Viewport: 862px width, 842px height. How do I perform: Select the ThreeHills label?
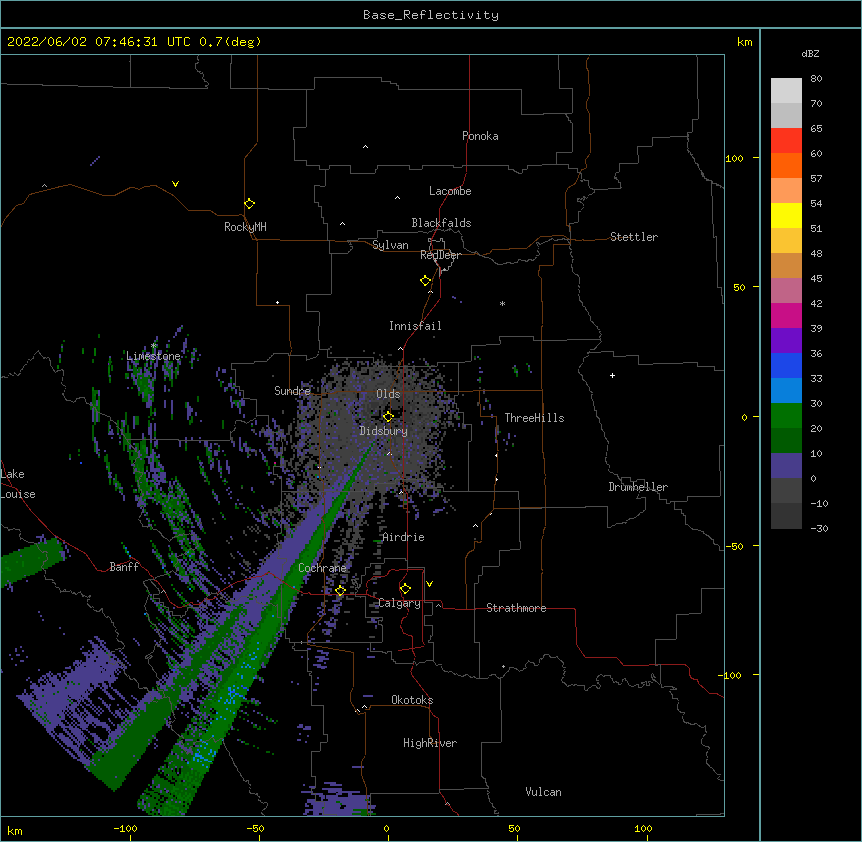[x=534, y=418]
